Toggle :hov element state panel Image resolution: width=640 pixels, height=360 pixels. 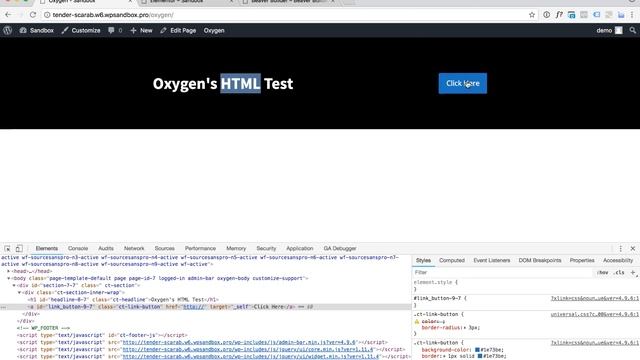602,272
